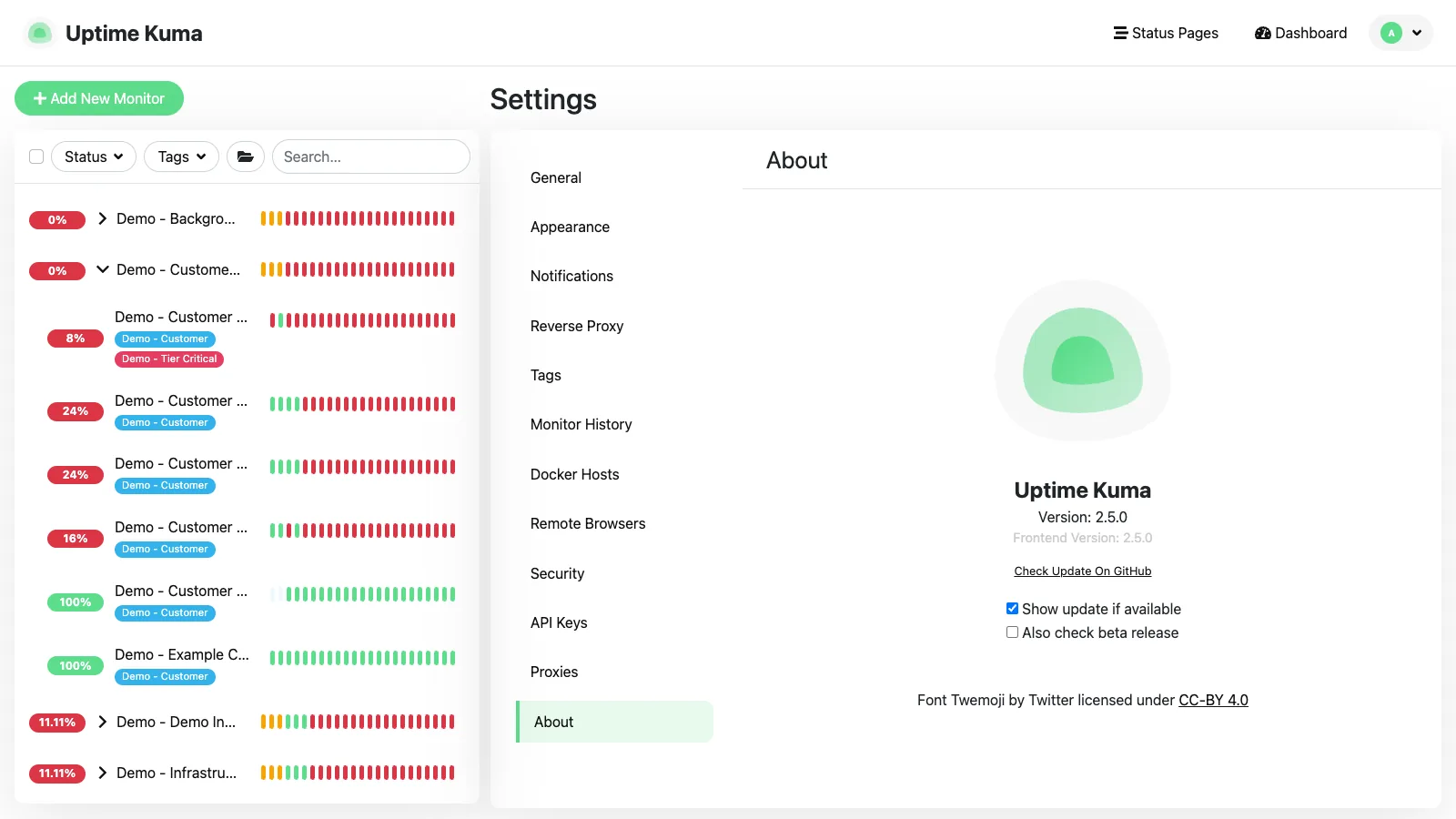The width and height of the screenshot is (1456, 819).
Task: Open Appearance settings
Action: 614,227
